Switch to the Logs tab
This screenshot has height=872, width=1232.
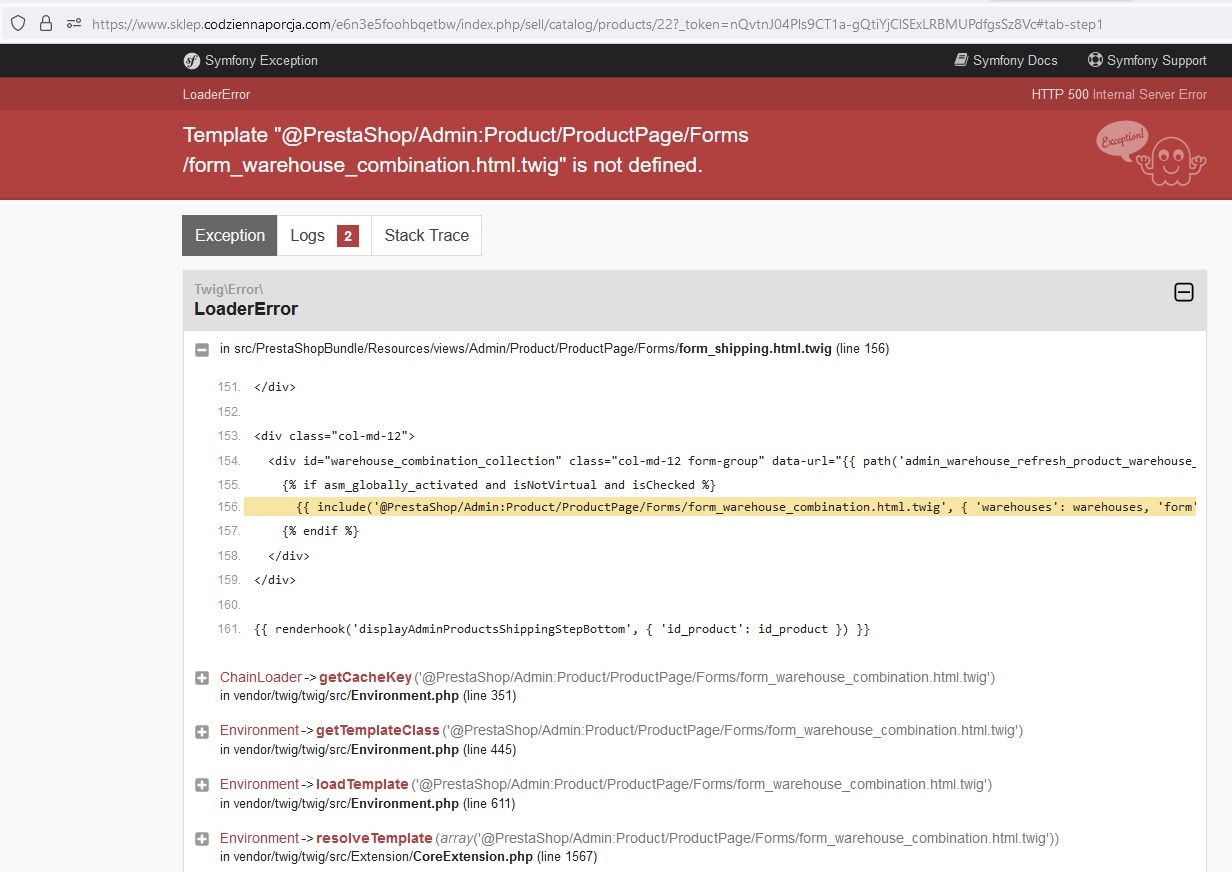click(324, 235)
